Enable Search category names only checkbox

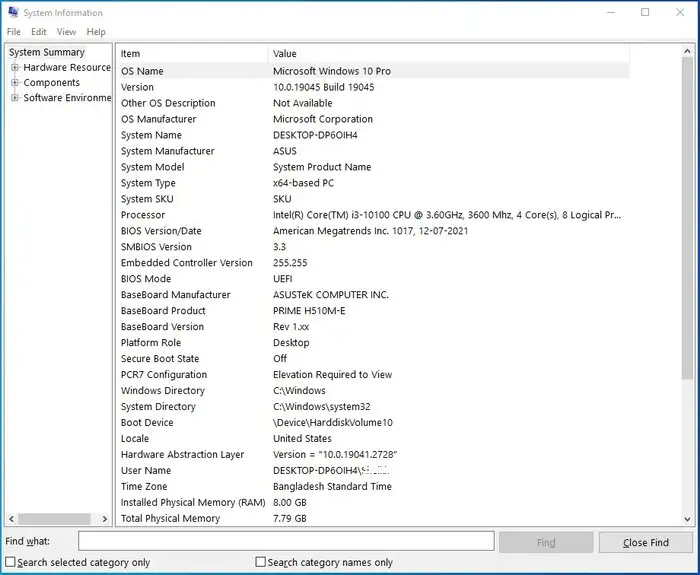(261, 563)
